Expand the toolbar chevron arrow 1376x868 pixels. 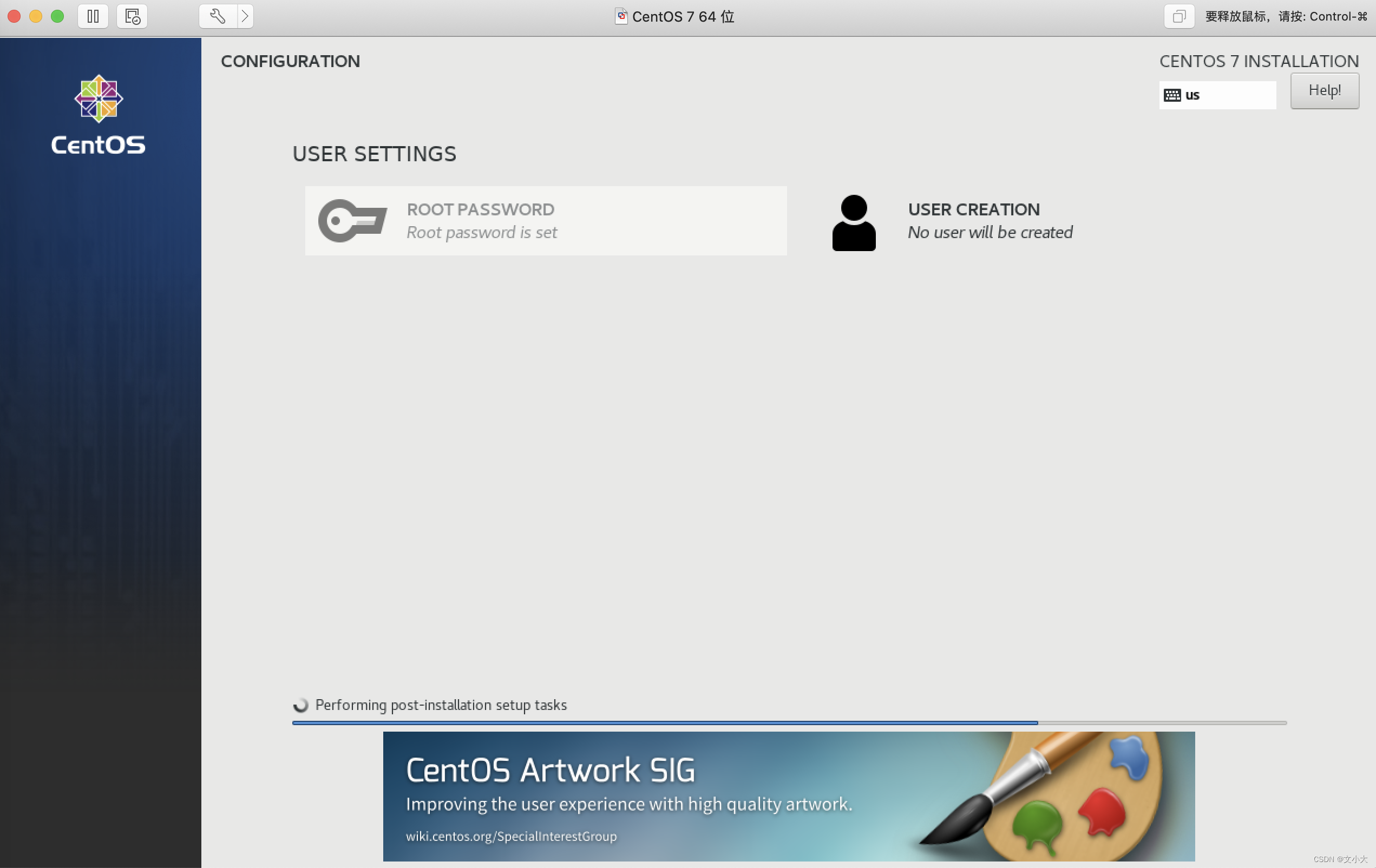tap(245, 16)
